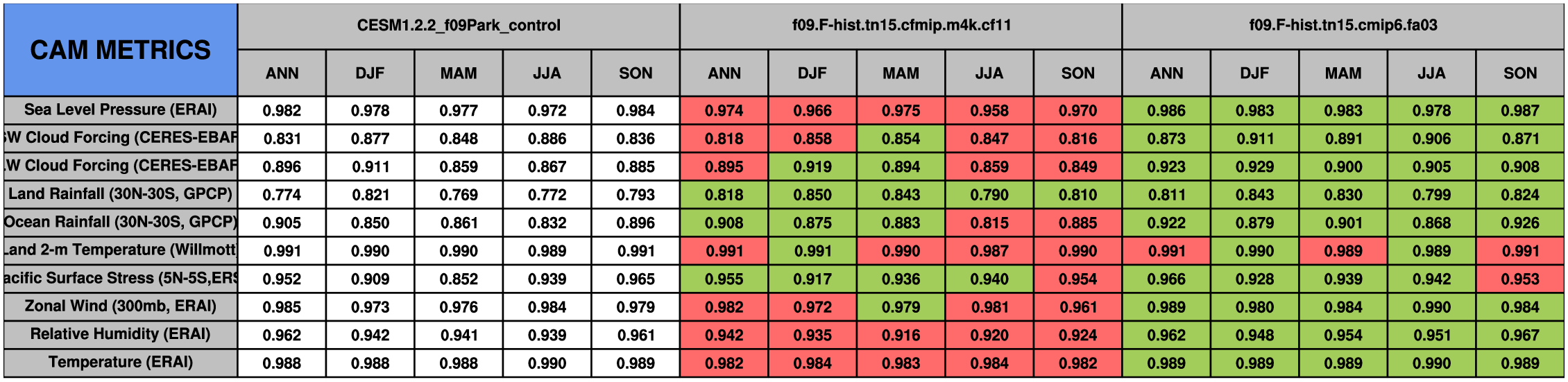Click the green 0.967 Relative Humidity SON cell
The height and width of the screenshot is (382, 1568).
pyautogui.click(x=1520, y=335)
